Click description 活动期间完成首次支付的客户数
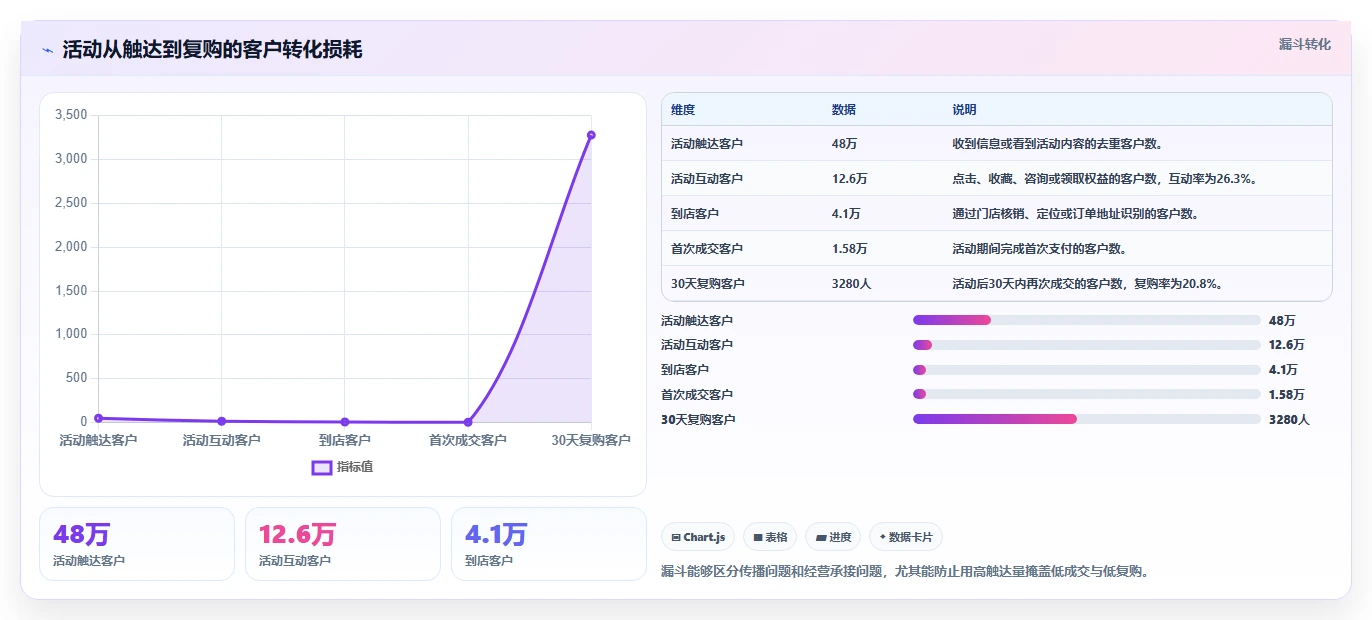1372x620 pixels. click(x=1040, y=249)
